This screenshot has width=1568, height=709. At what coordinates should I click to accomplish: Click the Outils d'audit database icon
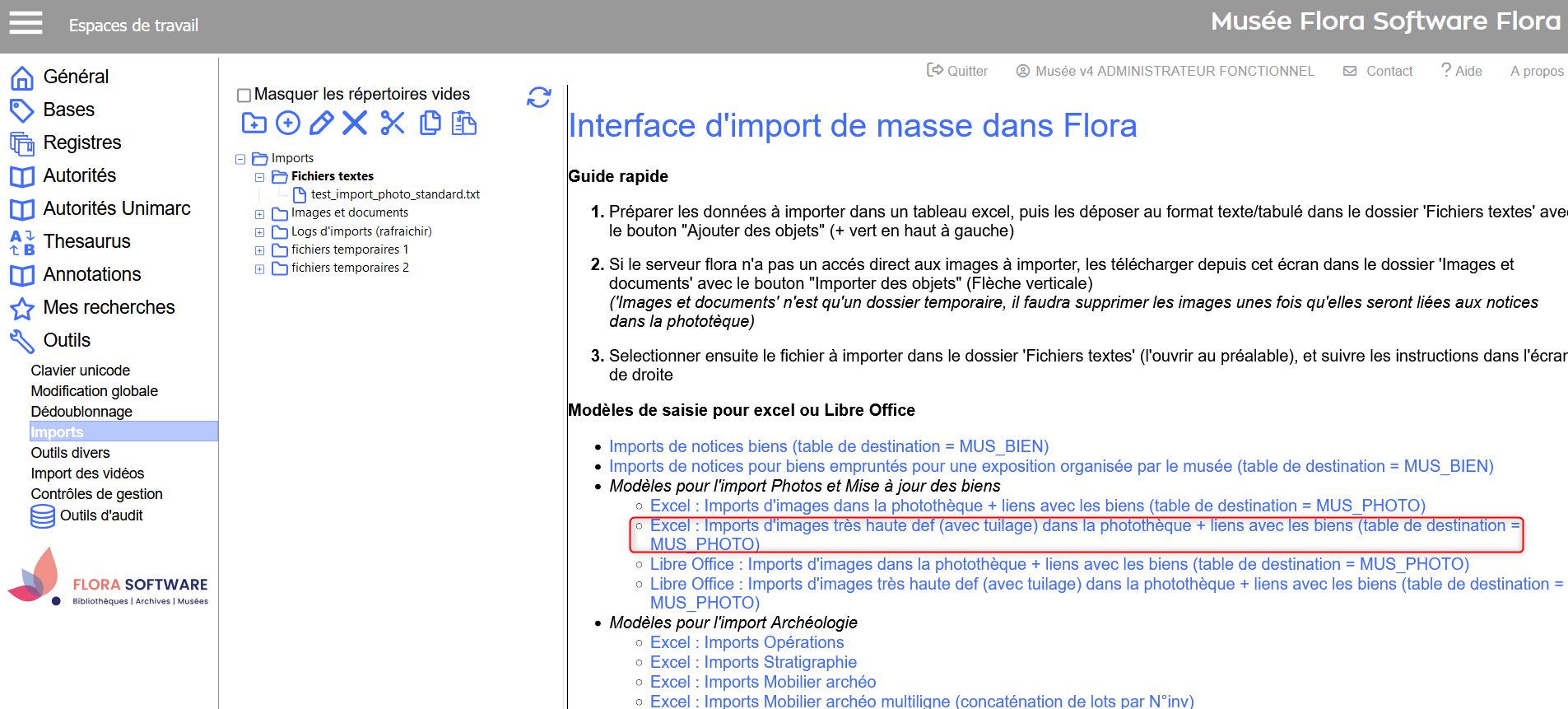click(43, 515)
